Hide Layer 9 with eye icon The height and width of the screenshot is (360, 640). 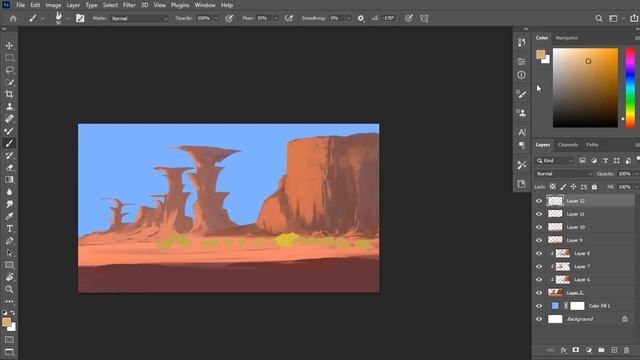(539, 240)
